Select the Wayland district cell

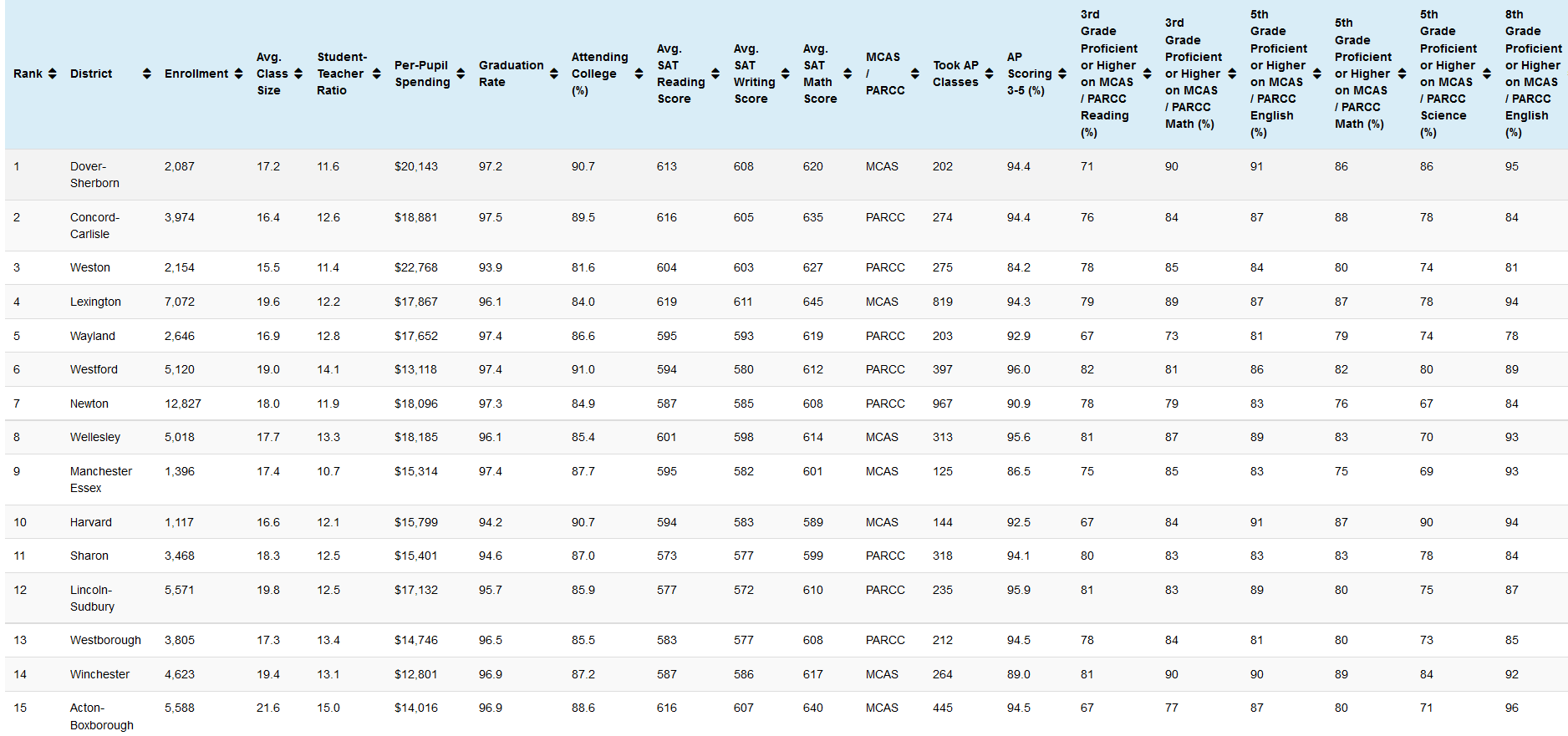[x=93, y=336]
